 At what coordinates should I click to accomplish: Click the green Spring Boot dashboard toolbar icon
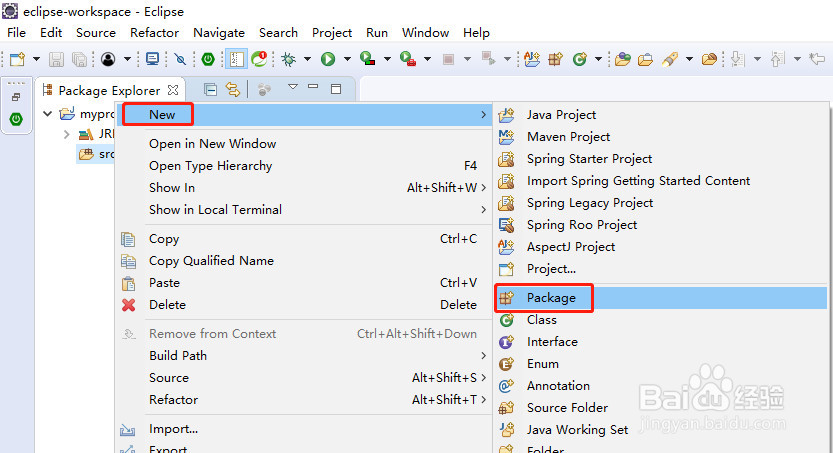pyautogui.click(x=208, y=59)
